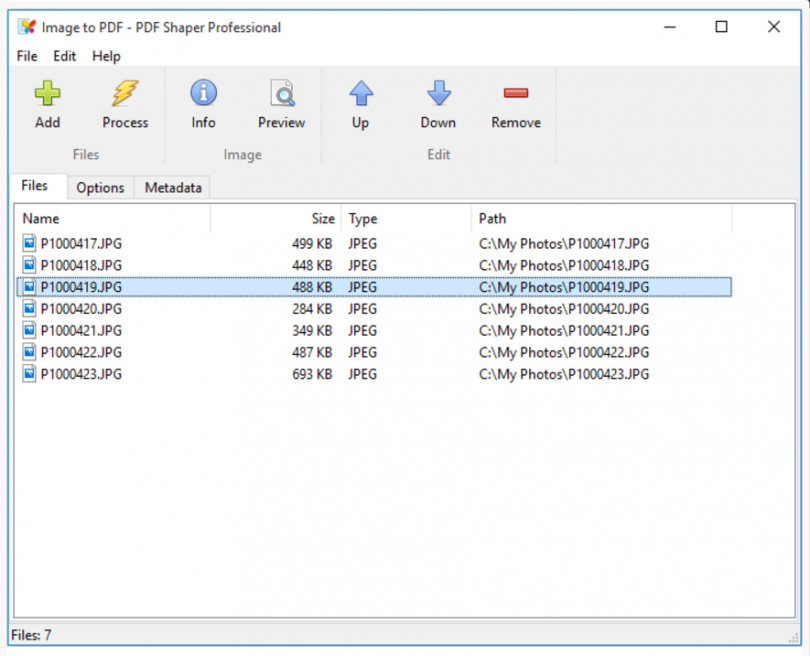The image size is (810, 656).
Task: Remove selected file with red minus icon
Action: click(516, 93)
